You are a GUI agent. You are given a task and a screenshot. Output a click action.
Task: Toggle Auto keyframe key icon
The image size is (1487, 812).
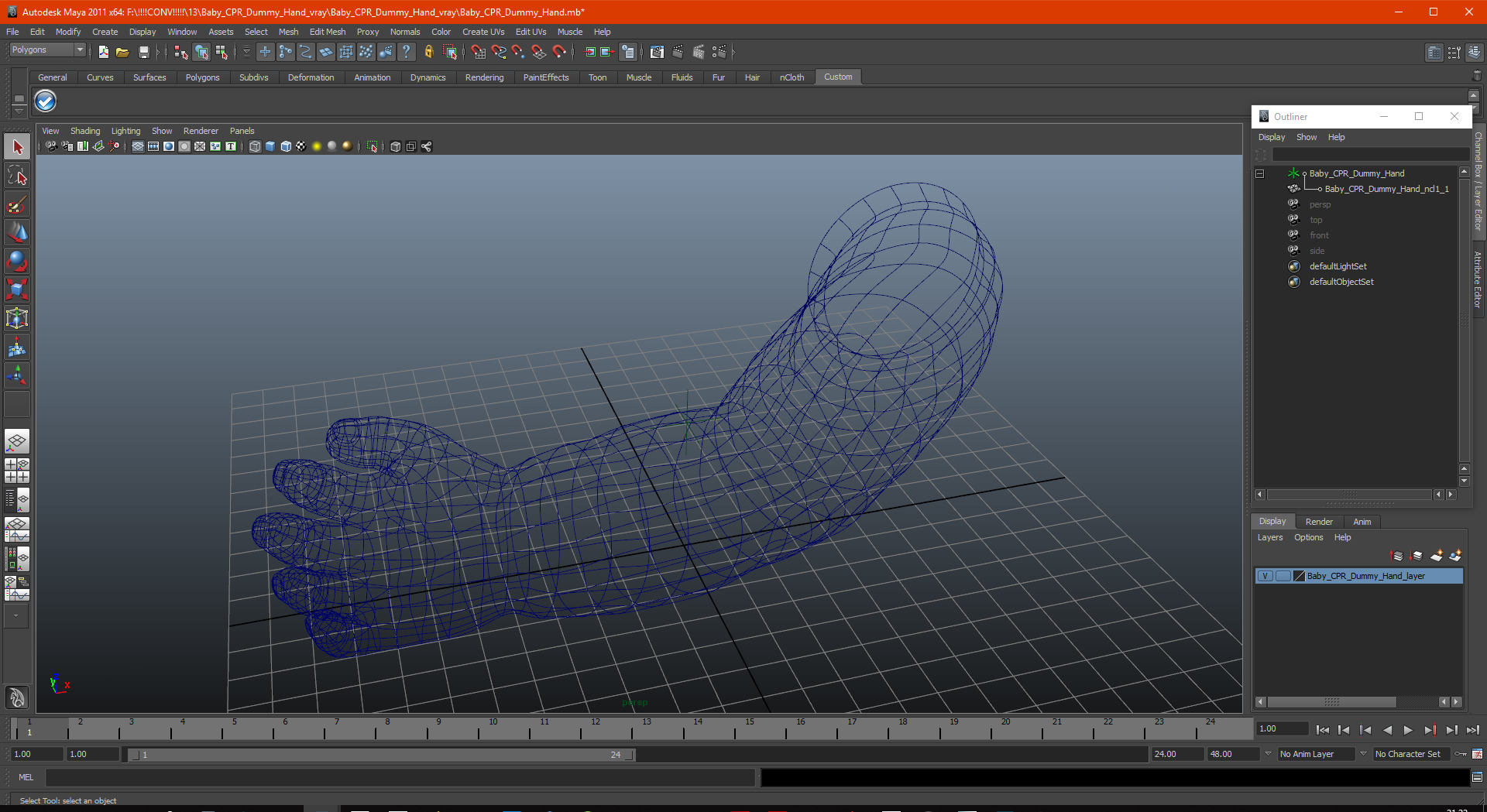1461,754
